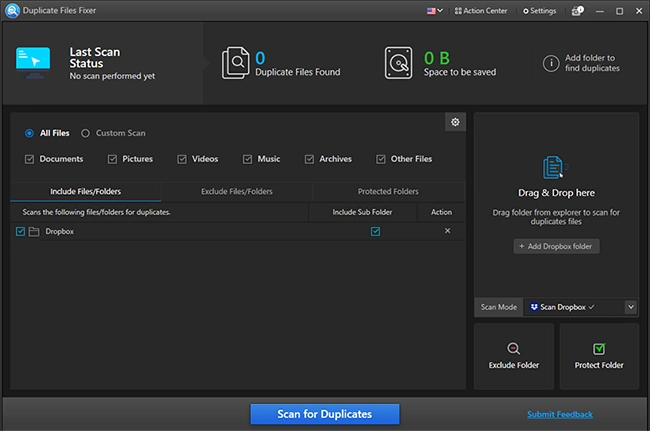Image resolution: width=650 pixels, height=431 pixels.
Task: Disable the Archives checkbox
Action: [x=309, y=159]
